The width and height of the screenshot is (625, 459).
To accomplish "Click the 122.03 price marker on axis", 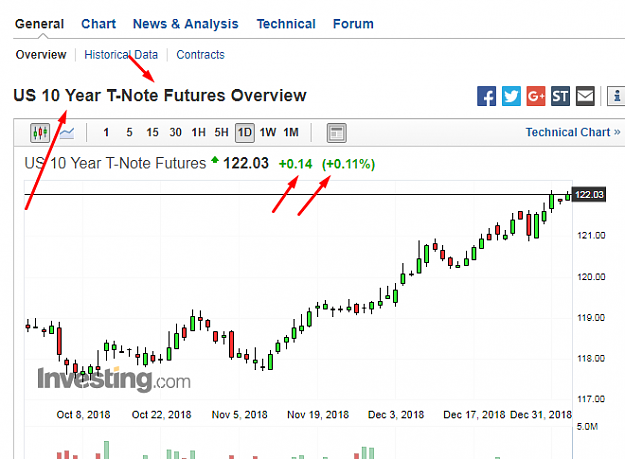I will (589, 194).
